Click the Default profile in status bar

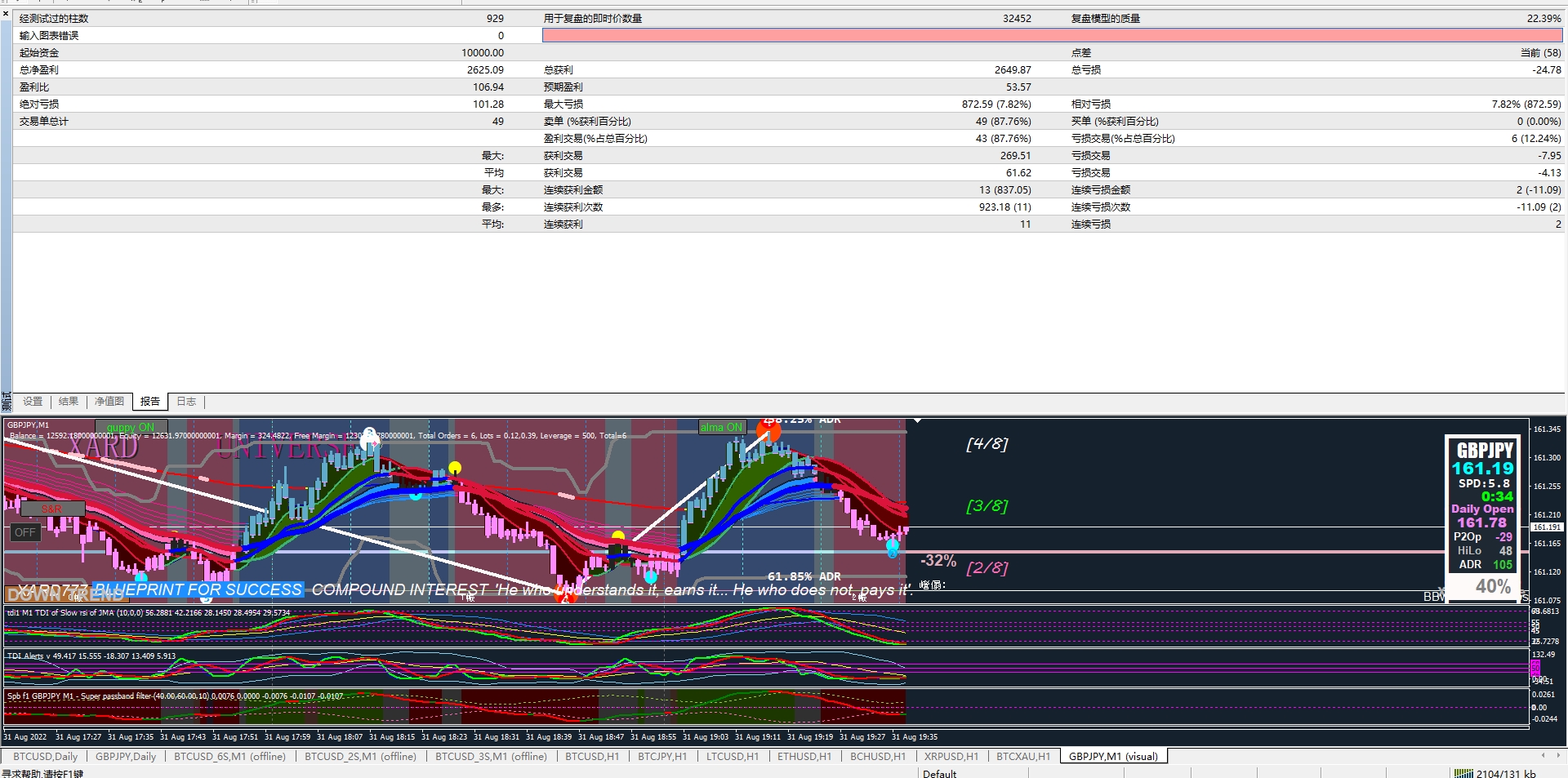tap(939, 773)
